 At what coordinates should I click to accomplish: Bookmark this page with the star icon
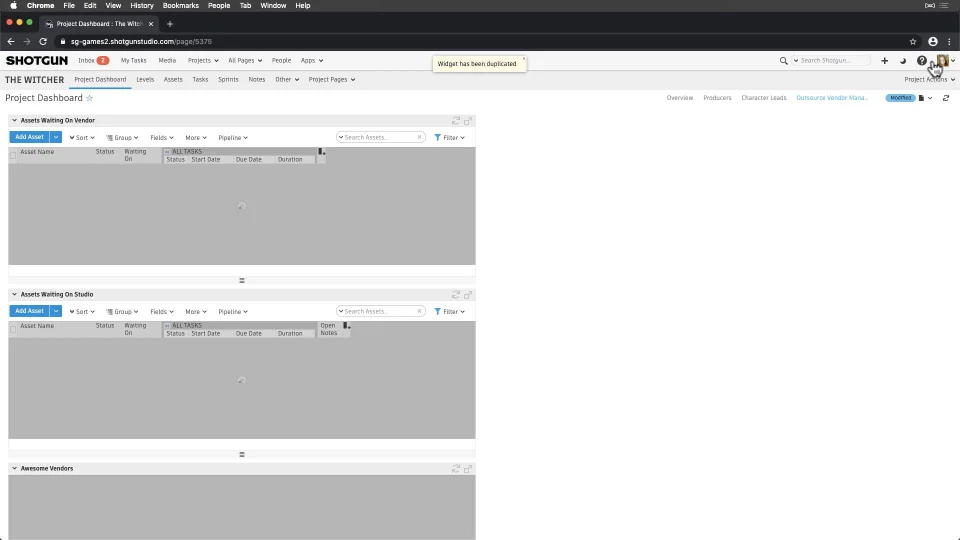913,42
